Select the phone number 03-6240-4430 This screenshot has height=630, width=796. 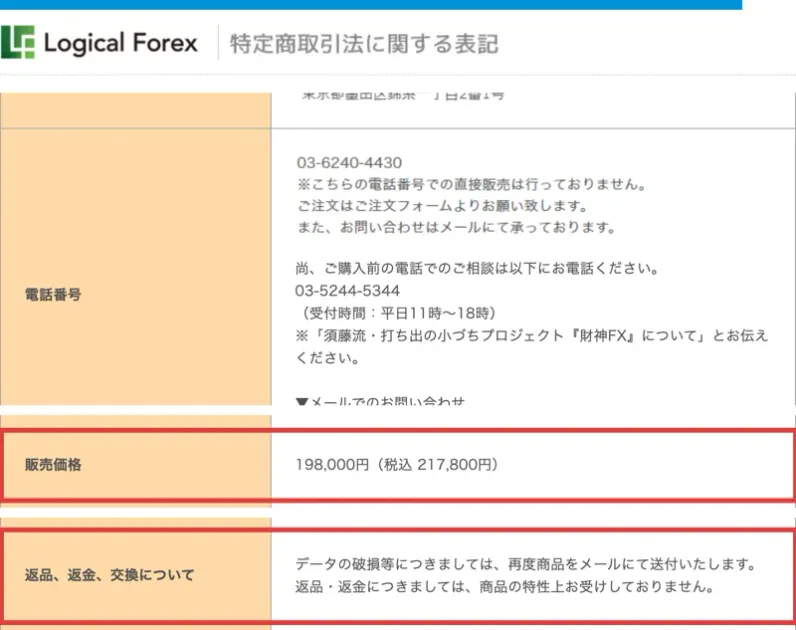tap(349, 163)
